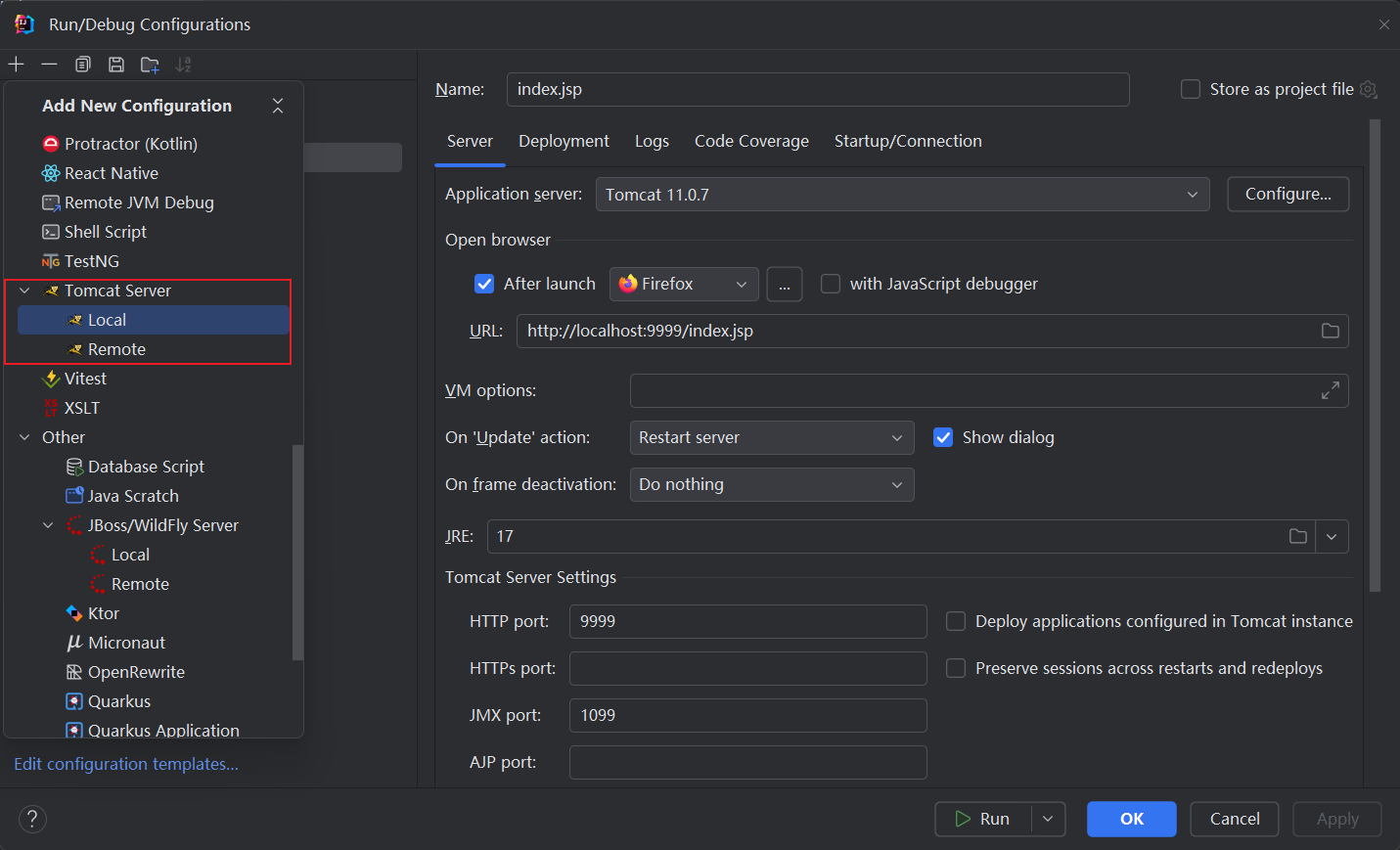
Task: Click the Configure... button
Action: tap(1287, 194)
